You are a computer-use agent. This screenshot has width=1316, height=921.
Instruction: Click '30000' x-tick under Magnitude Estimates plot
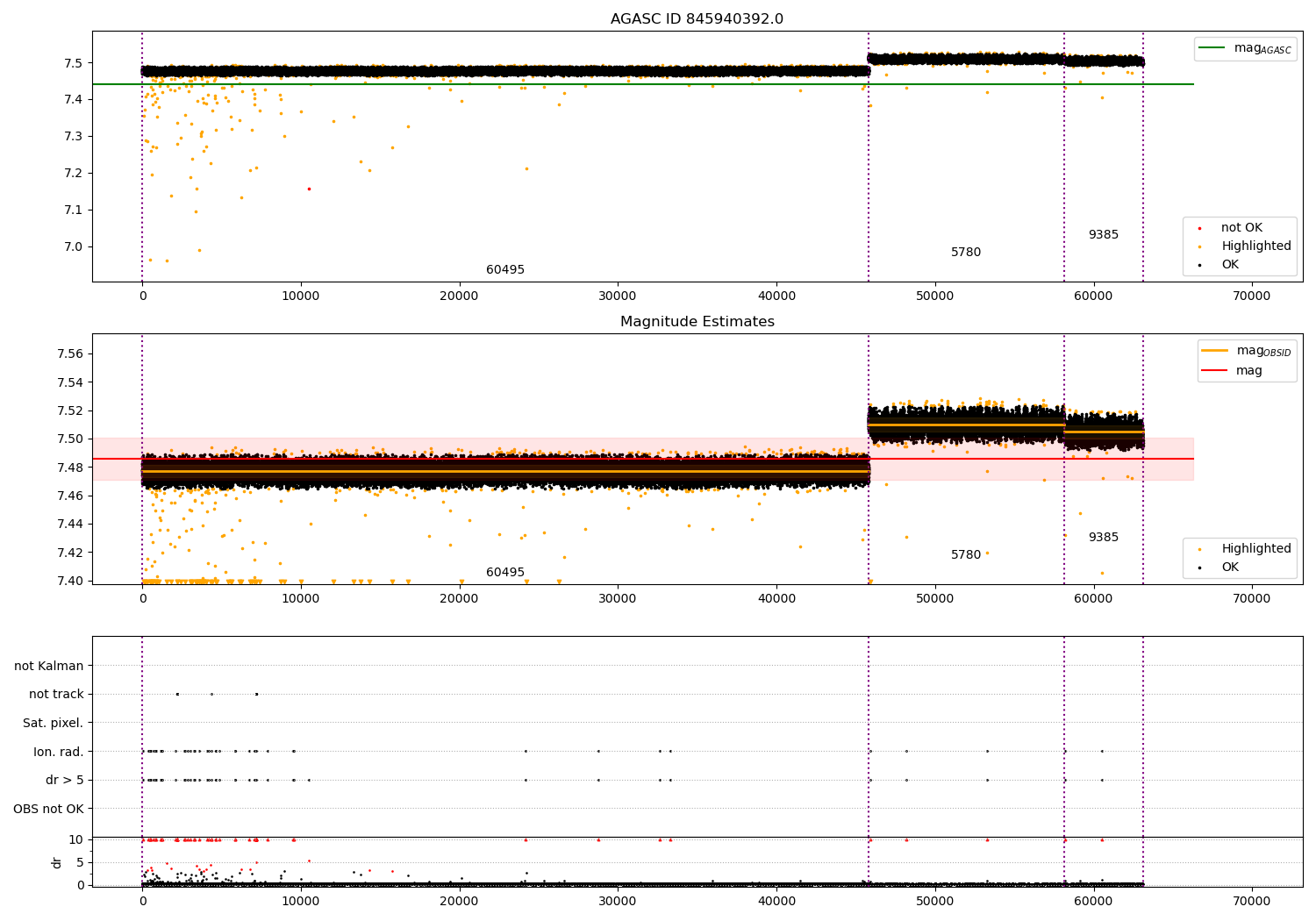(x=618, y=599)
